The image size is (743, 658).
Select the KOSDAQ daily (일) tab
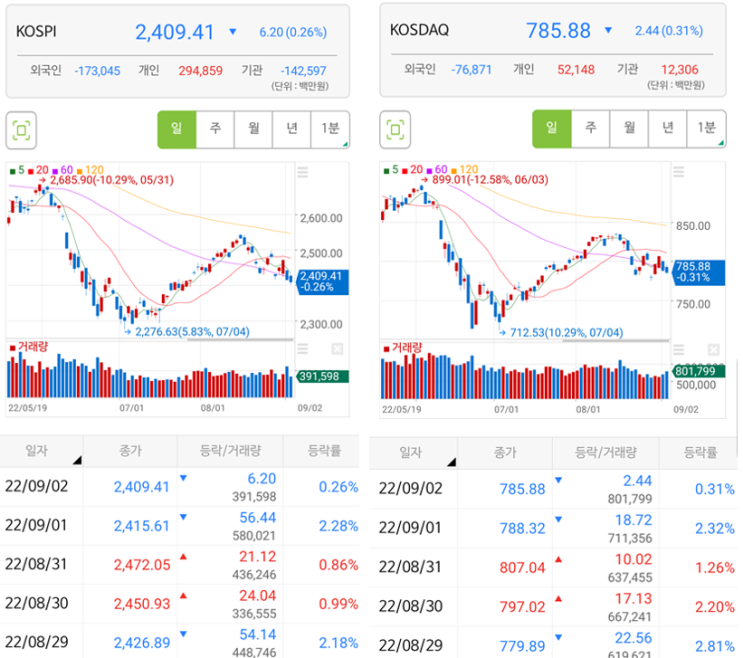[552, 129]
